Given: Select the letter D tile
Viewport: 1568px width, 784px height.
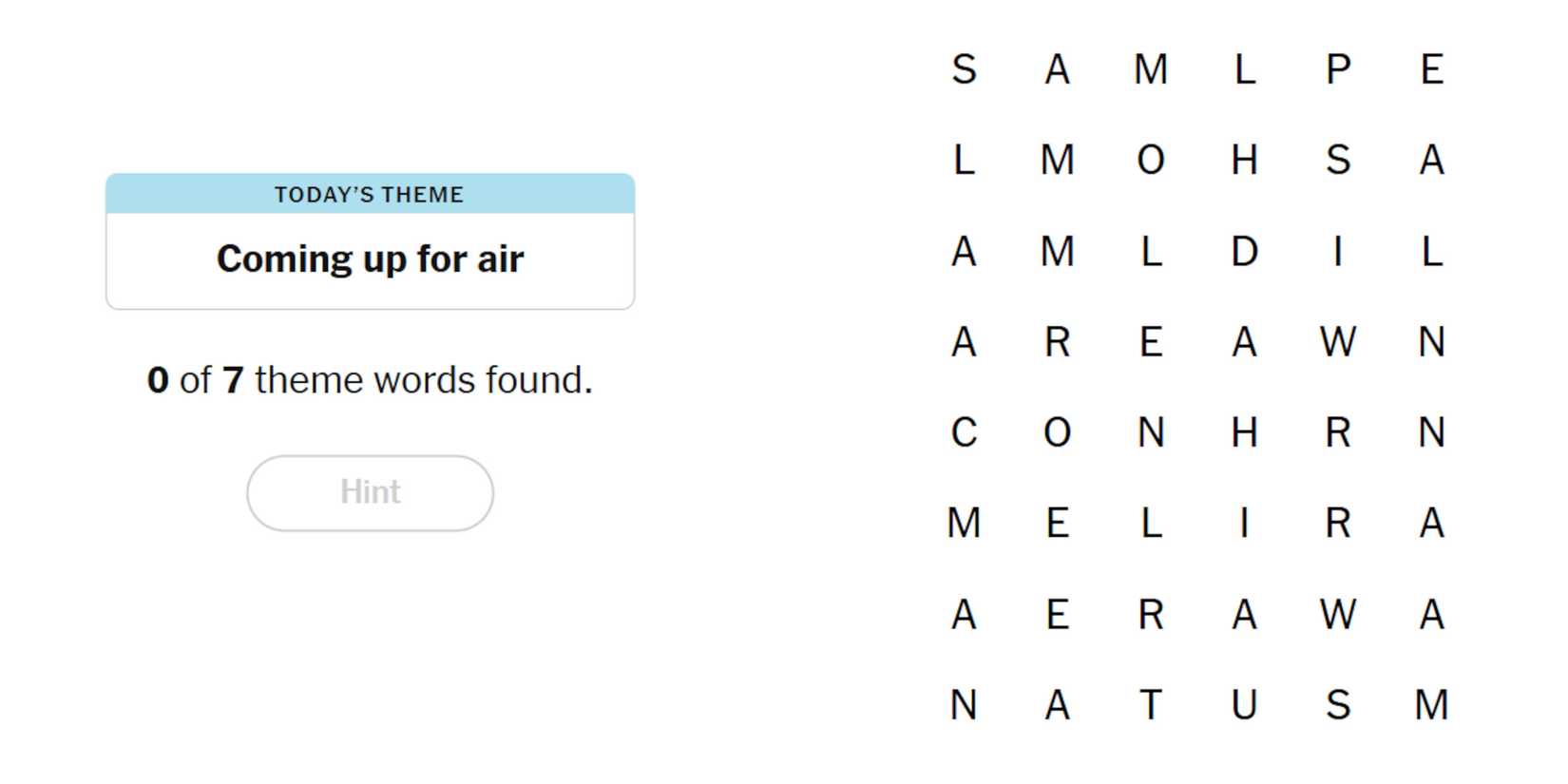Looking at the screenshot, I should pos(1244,252).
